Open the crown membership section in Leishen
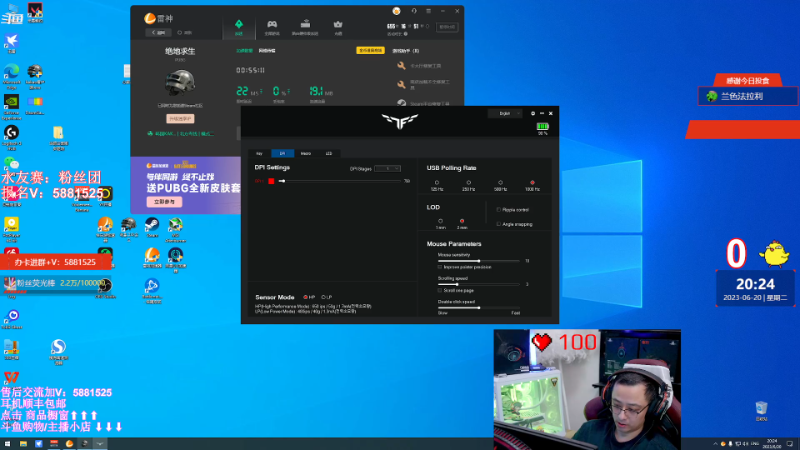This screenshot has width=800, height=450. (x=338, y=27)
